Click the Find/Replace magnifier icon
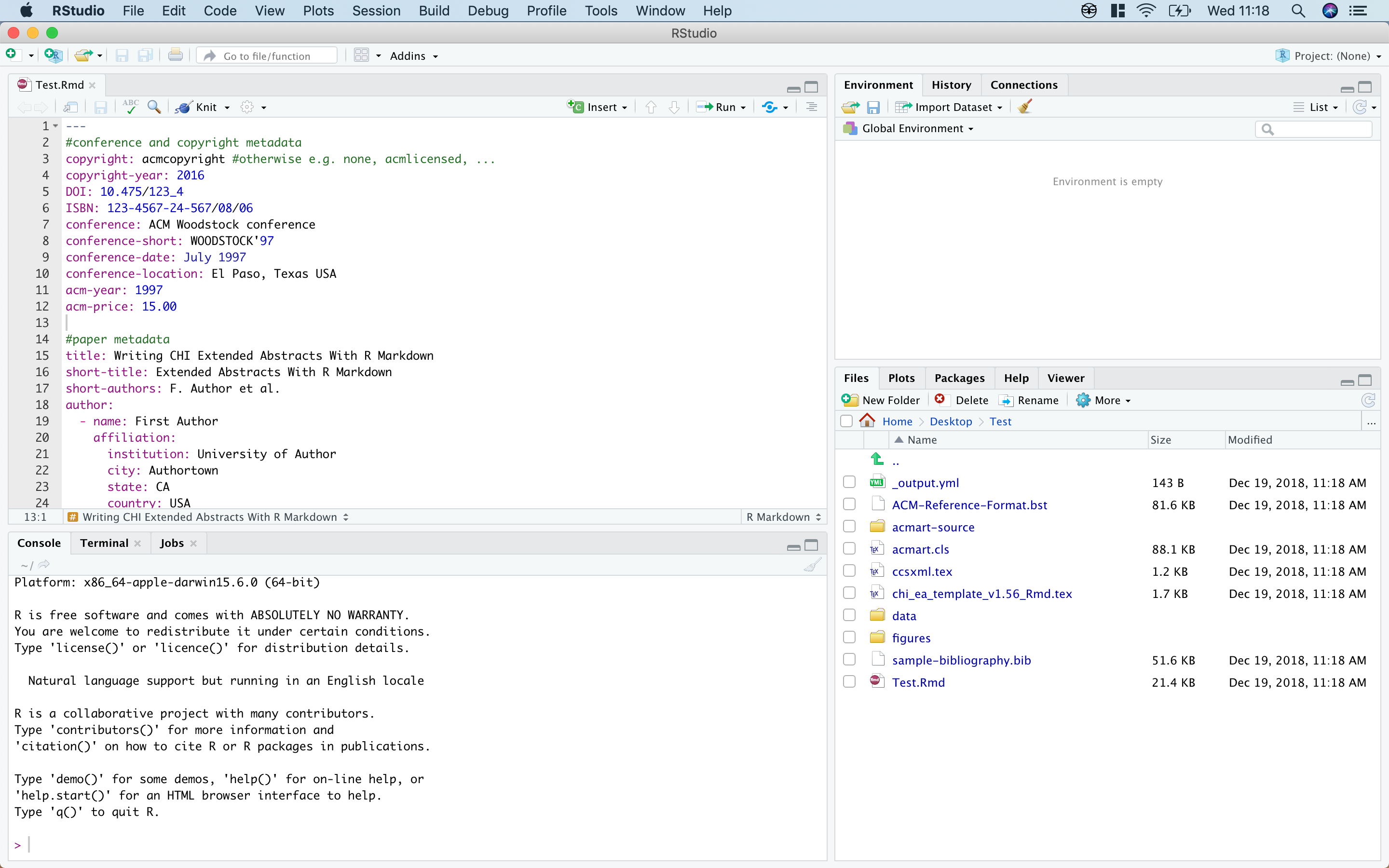Viewport: 1389px width, 868px height. click(154, 107)
